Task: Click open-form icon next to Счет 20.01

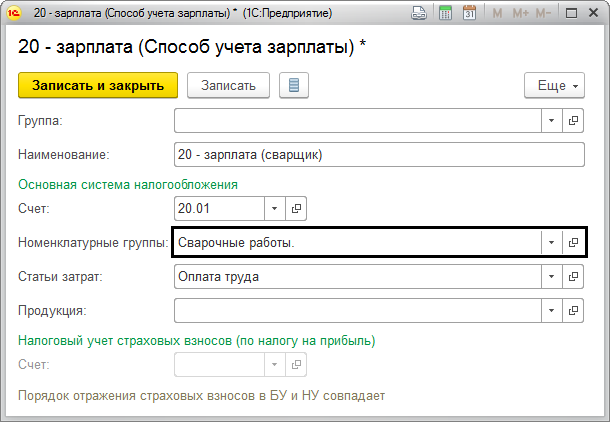Action: (295, 208)
